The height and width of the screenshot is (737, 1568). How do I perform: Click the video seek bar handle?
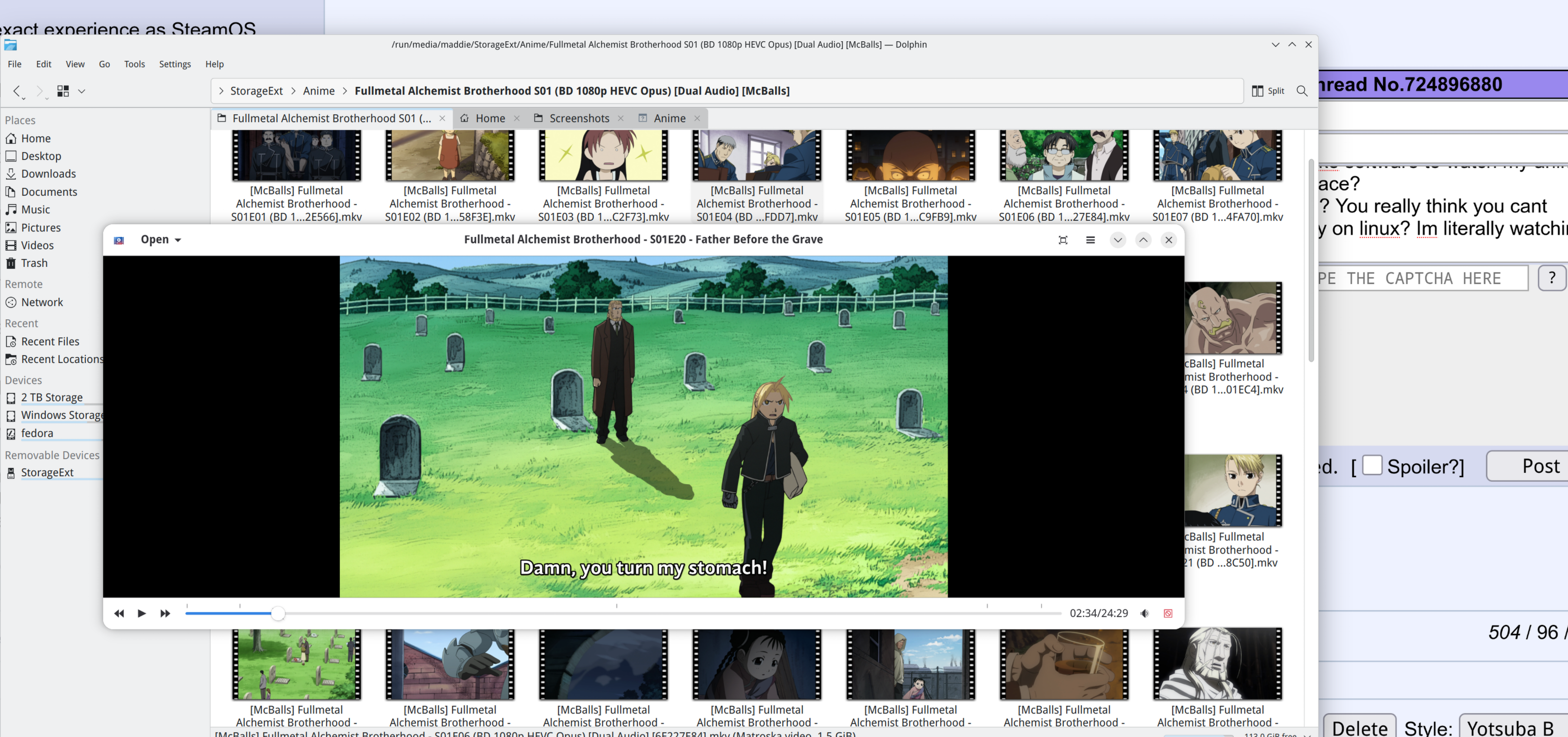coord(277,613)
